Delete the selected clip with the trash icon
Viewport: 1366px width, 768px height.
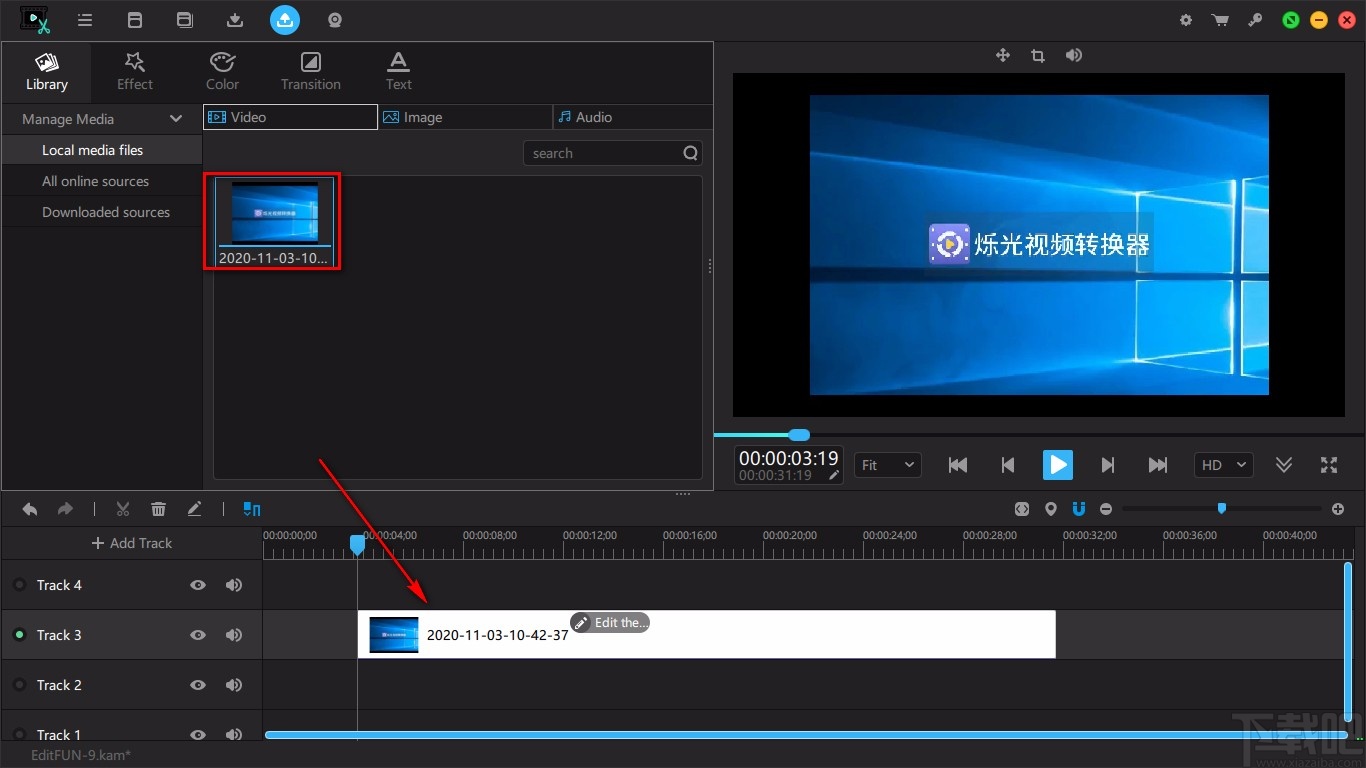158,509
